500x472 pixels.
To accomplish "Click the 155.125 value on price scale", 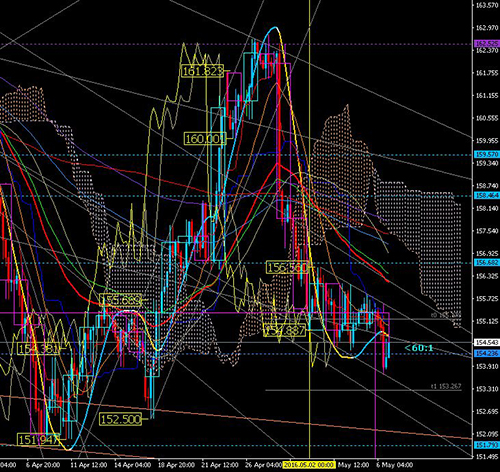I will [487, 321].
